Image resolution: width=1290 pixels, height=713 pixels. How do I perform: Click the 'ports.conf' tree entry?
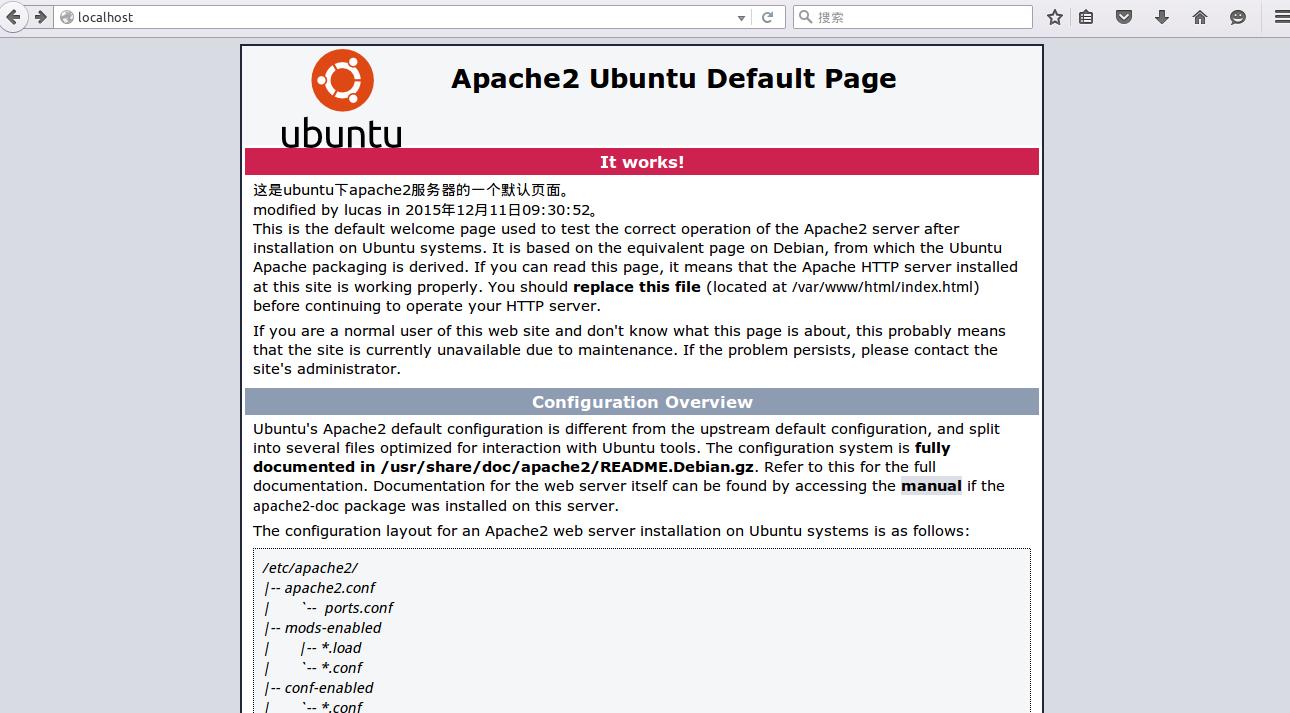358,608
